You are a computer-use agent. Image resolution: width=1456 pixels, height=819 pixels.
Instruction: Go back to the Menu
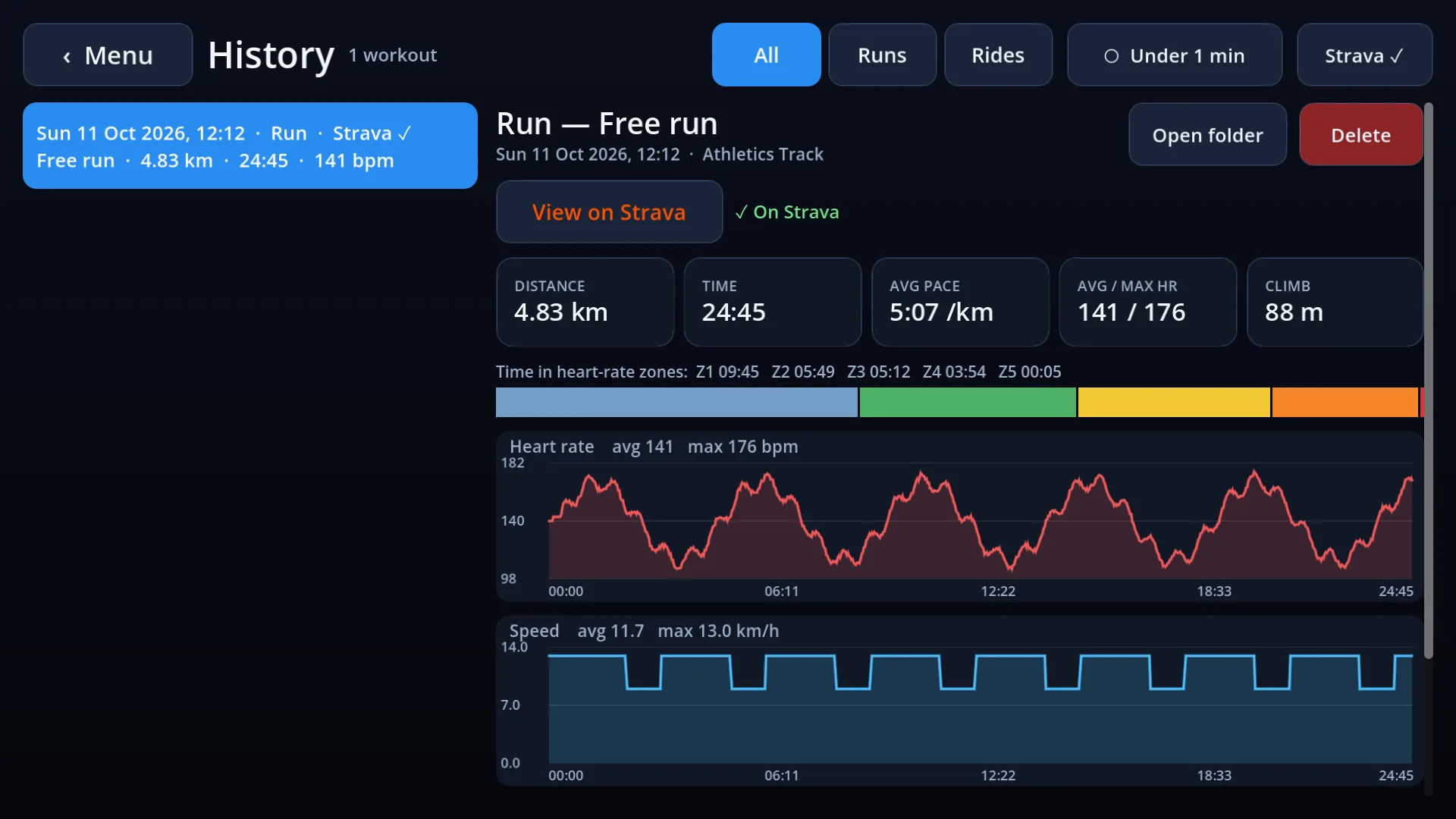pyautogui.click(x=108, y=55)
